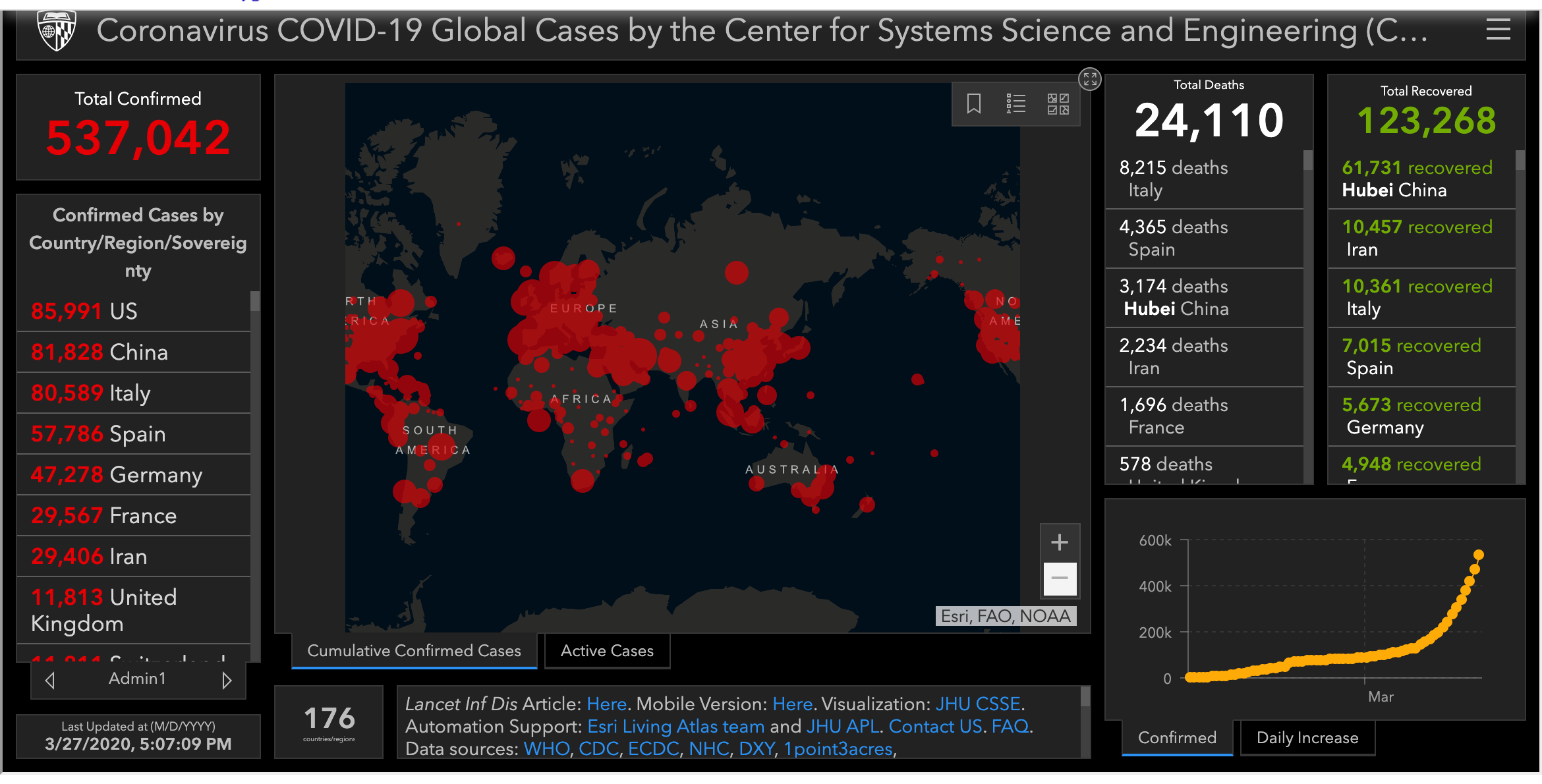1542x784 pixels.
Task: Click the WHO data source link
Action: tap(546, 748)
